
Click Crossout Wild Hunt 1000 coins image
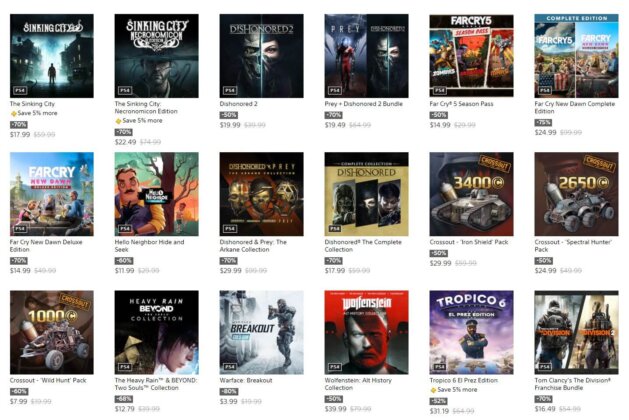(52, 332)
